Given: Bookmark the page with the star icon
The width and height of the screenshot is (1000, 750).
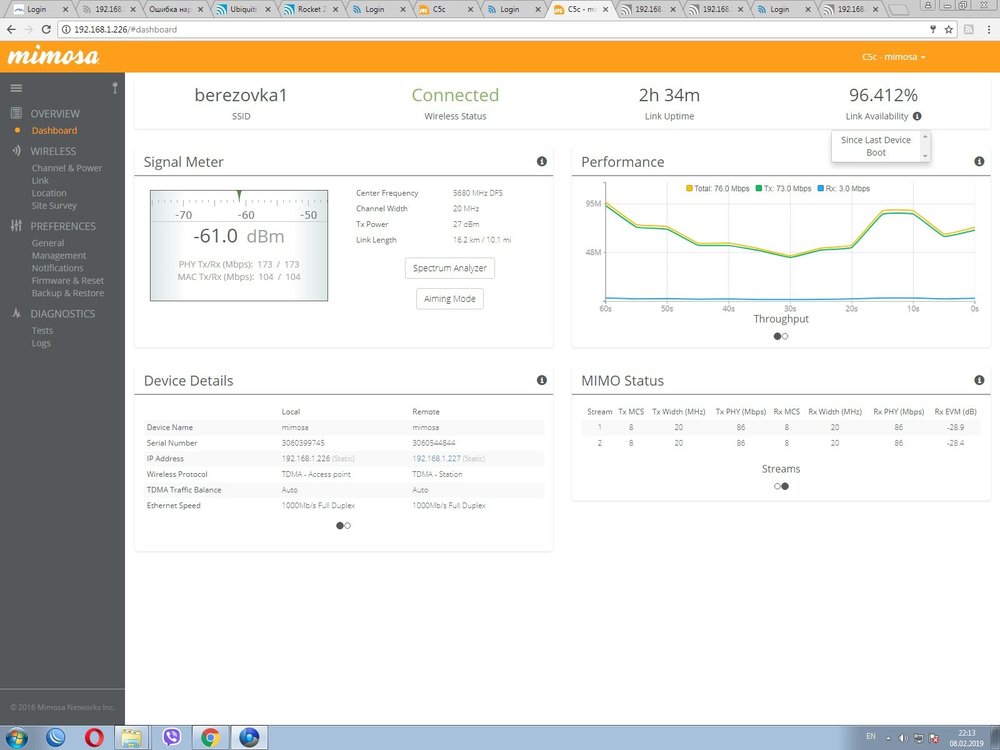Looking at the screenshot, I should (949, 29).
